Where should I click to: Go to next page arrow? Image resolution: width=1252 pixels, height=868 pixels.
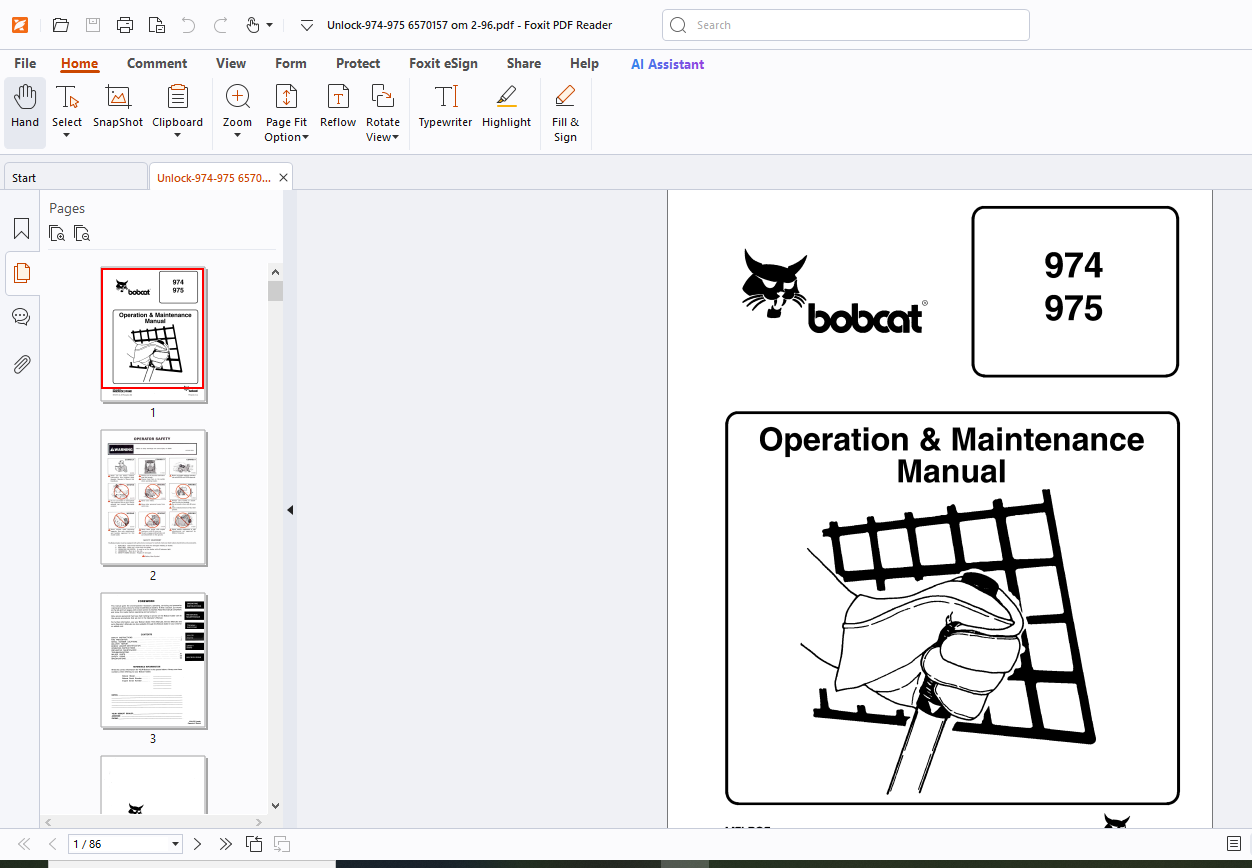[197, 844]
